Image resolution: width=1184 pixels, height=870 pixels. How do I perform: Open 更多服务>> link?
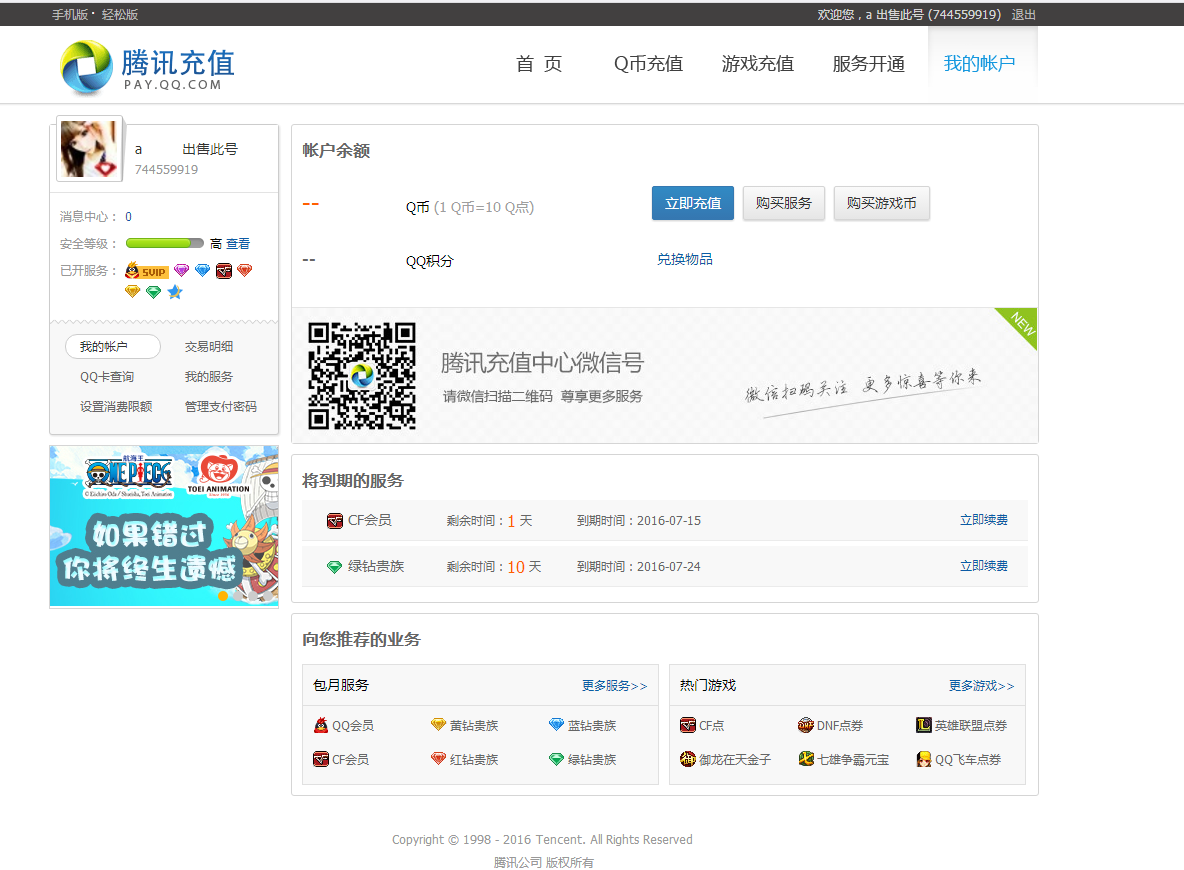[615, 686]
